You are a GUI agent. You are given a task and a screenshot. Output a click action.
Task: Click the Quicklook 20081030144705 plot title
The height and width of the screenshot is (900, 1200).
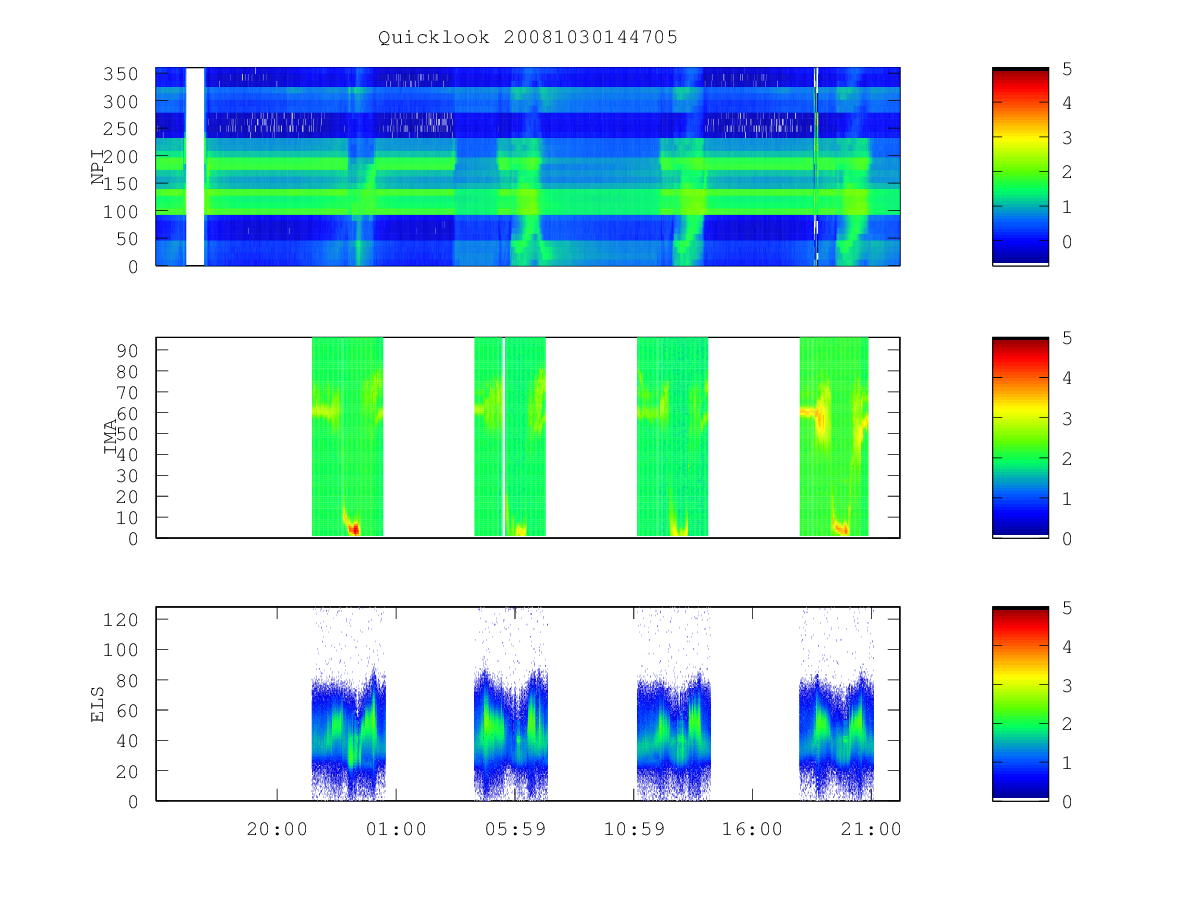tap(528, 38)
